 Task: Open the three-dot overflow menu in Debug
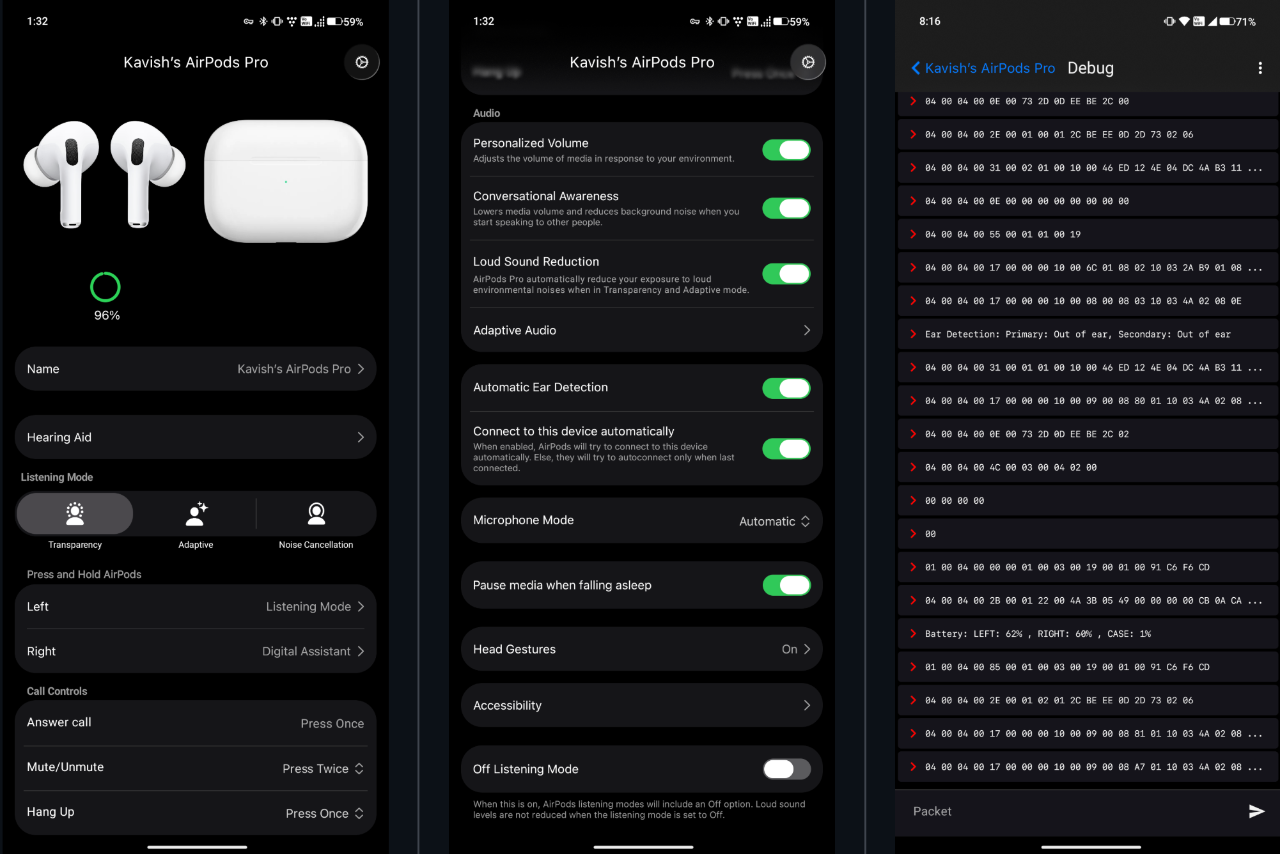[1259, 68]
